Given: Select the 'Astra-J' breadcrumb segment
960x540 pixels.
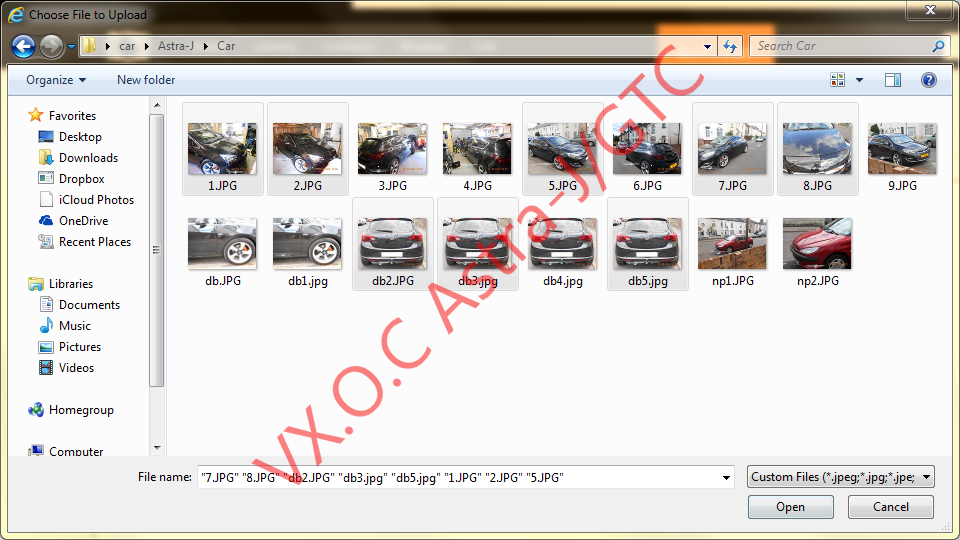Looking at the screenshot, I should click(176, 46).
